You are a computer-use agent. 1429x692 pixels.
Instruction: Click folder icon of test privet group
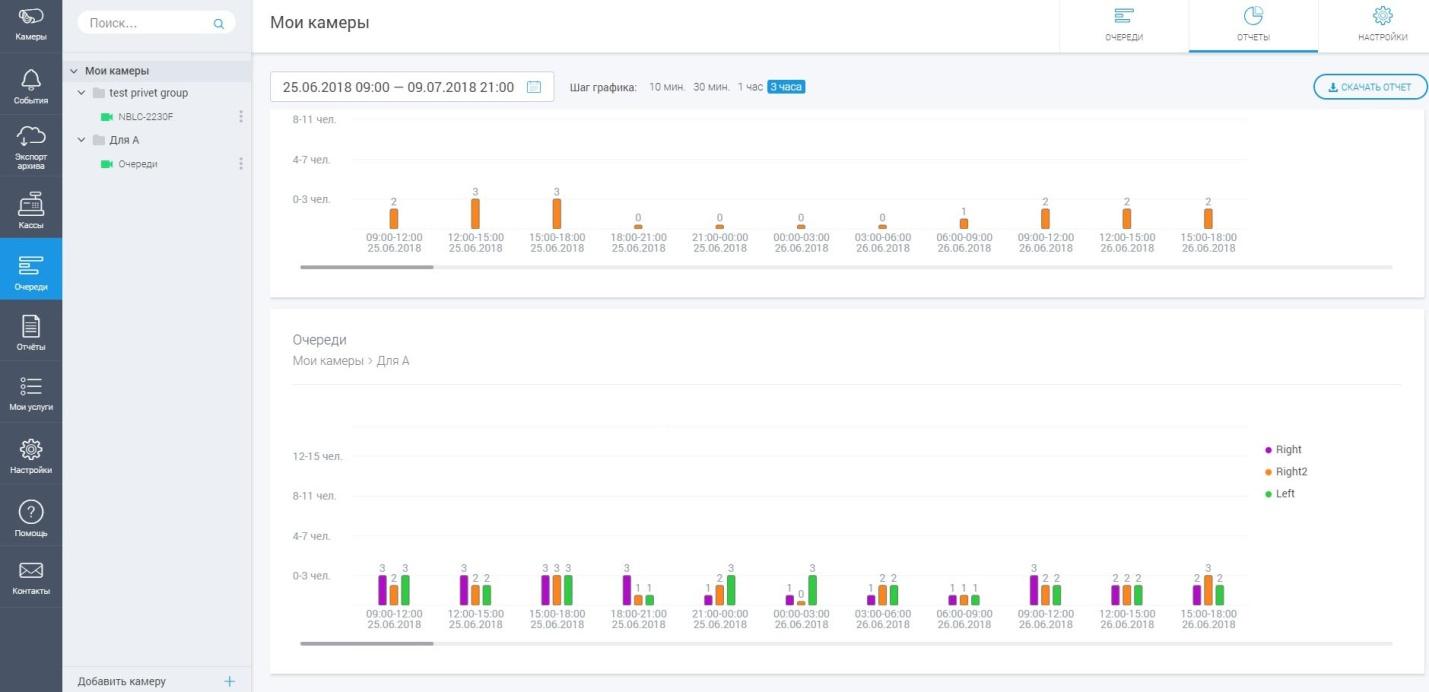pyautogui.click(x=98, y=93)
